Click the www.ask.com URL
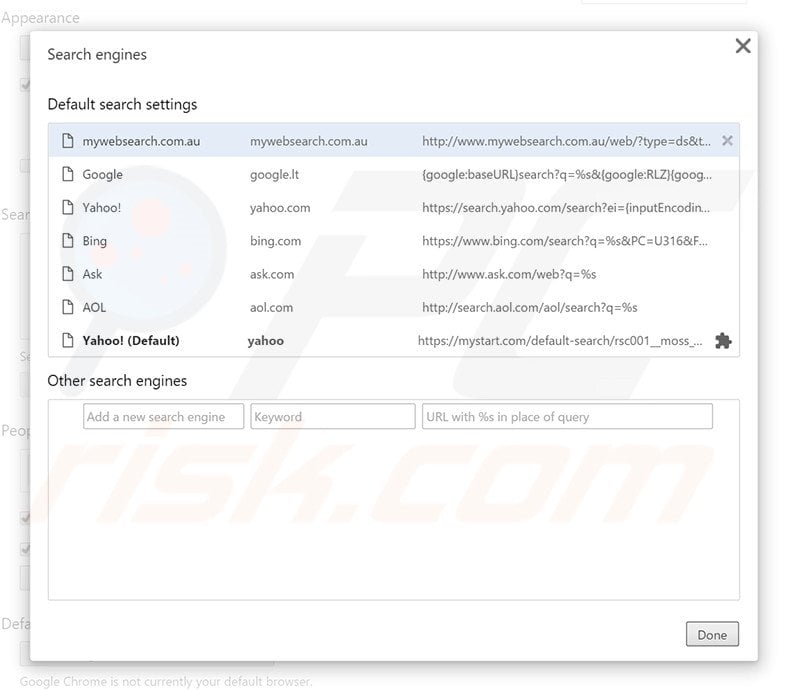The height and width of the screenshot is (690, 790). coord(509,274)
